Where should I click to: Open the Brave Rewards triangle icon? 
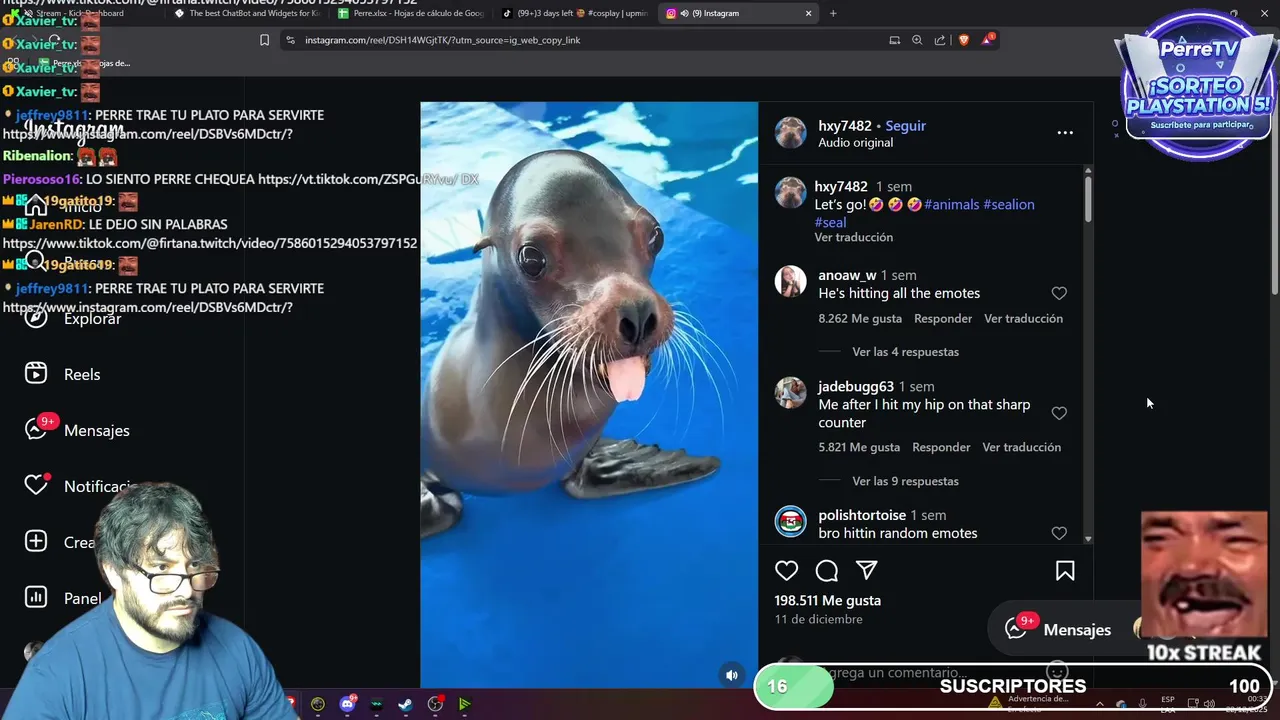[988, 39]
